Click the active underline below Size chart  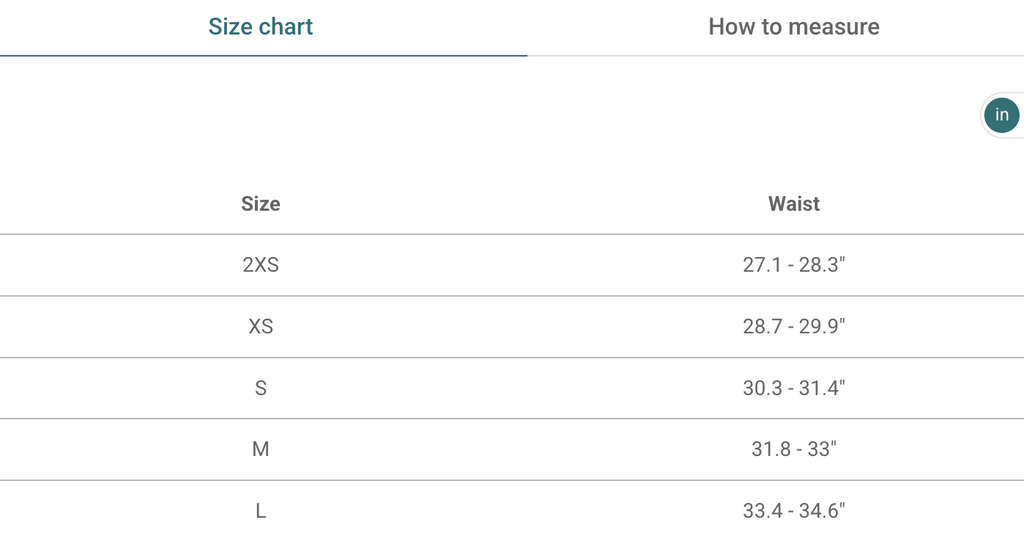point(263,56)
